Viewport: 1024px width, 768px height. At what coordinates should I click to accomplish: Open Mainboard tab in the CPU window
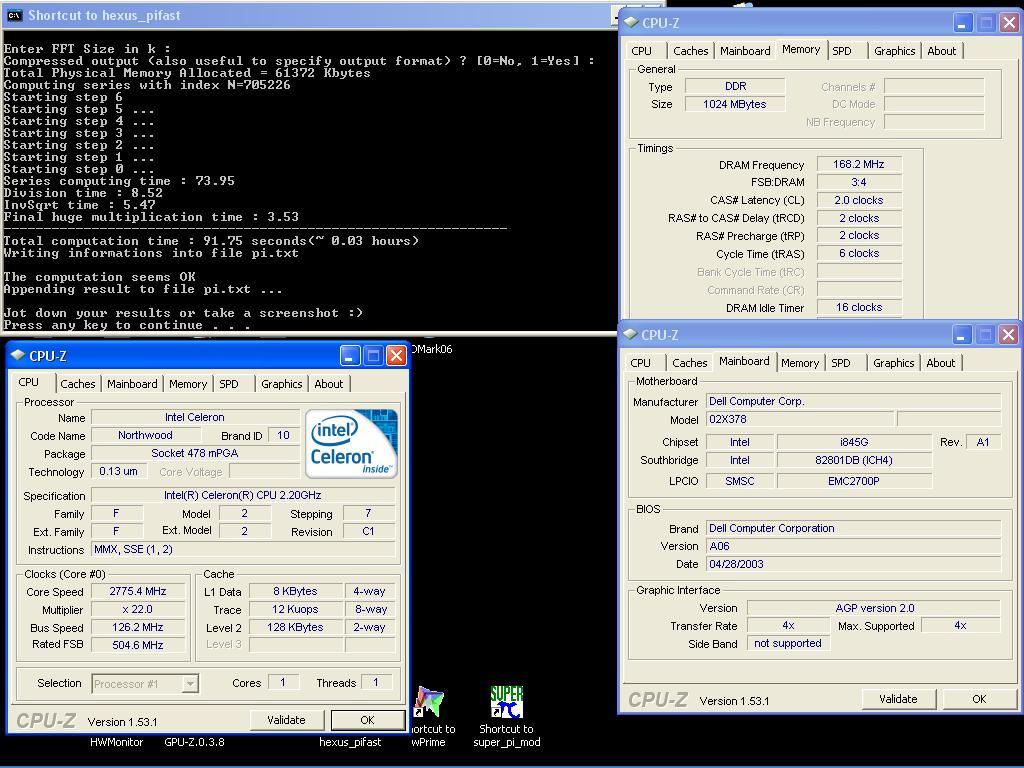coord(132,384)
